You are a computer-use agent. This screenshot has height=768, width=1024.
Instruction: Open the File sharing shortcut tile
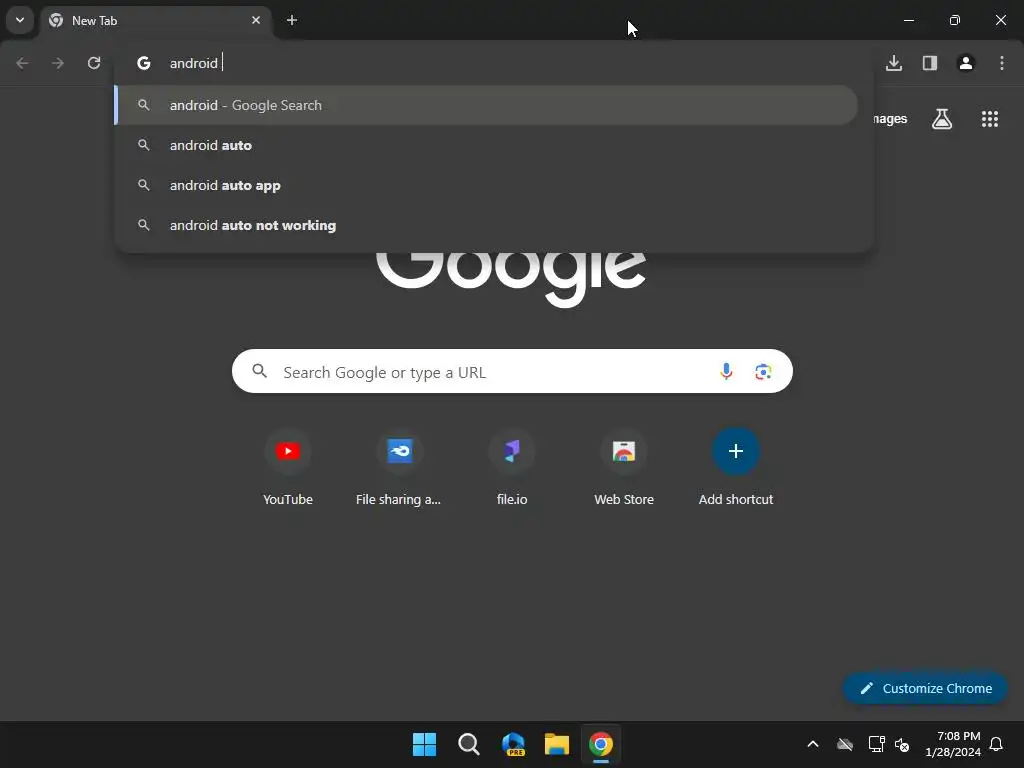pos(400,468)
